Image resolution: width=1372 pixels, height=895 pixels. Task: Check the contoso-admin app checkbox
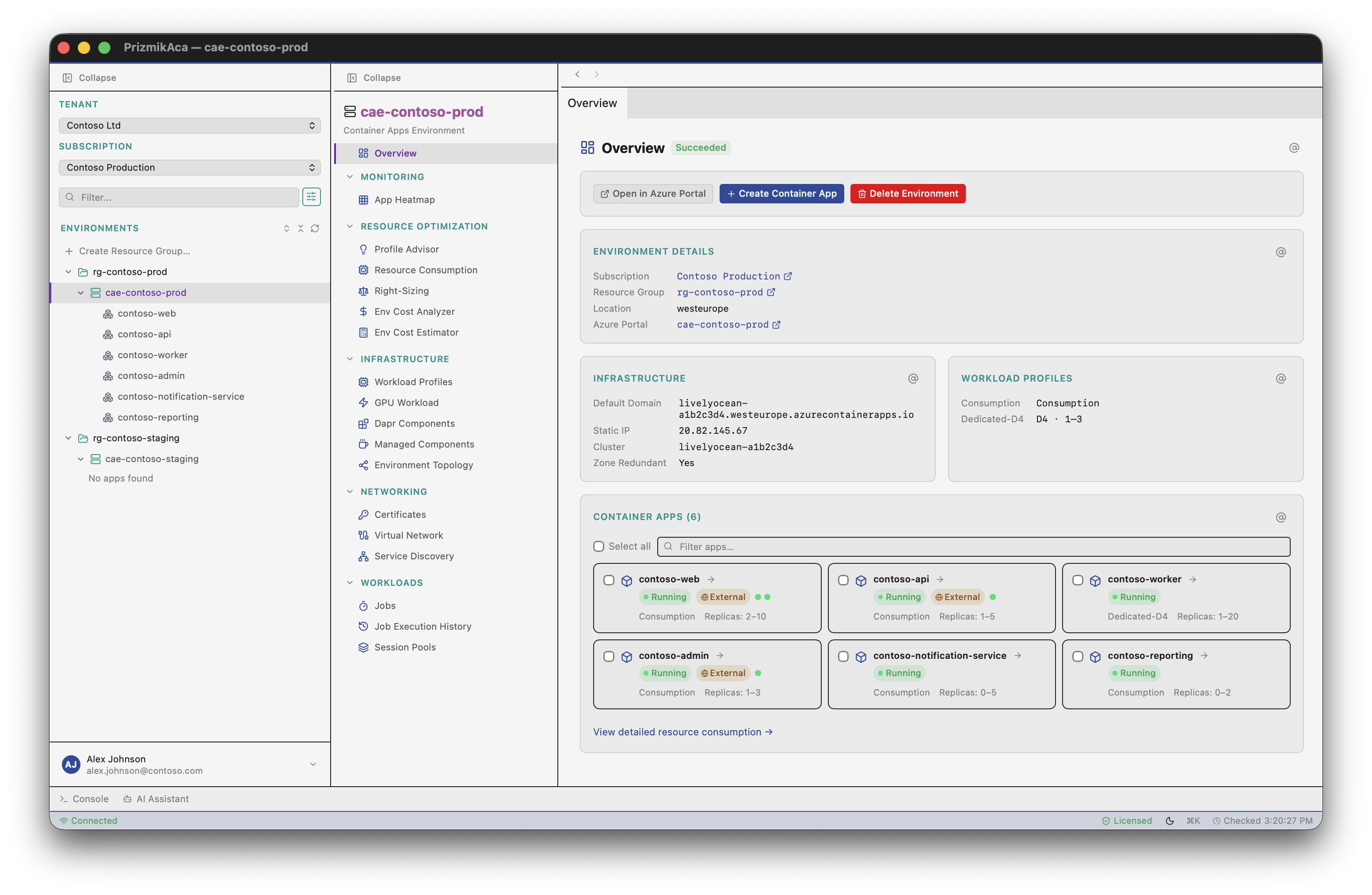[609, 656]
